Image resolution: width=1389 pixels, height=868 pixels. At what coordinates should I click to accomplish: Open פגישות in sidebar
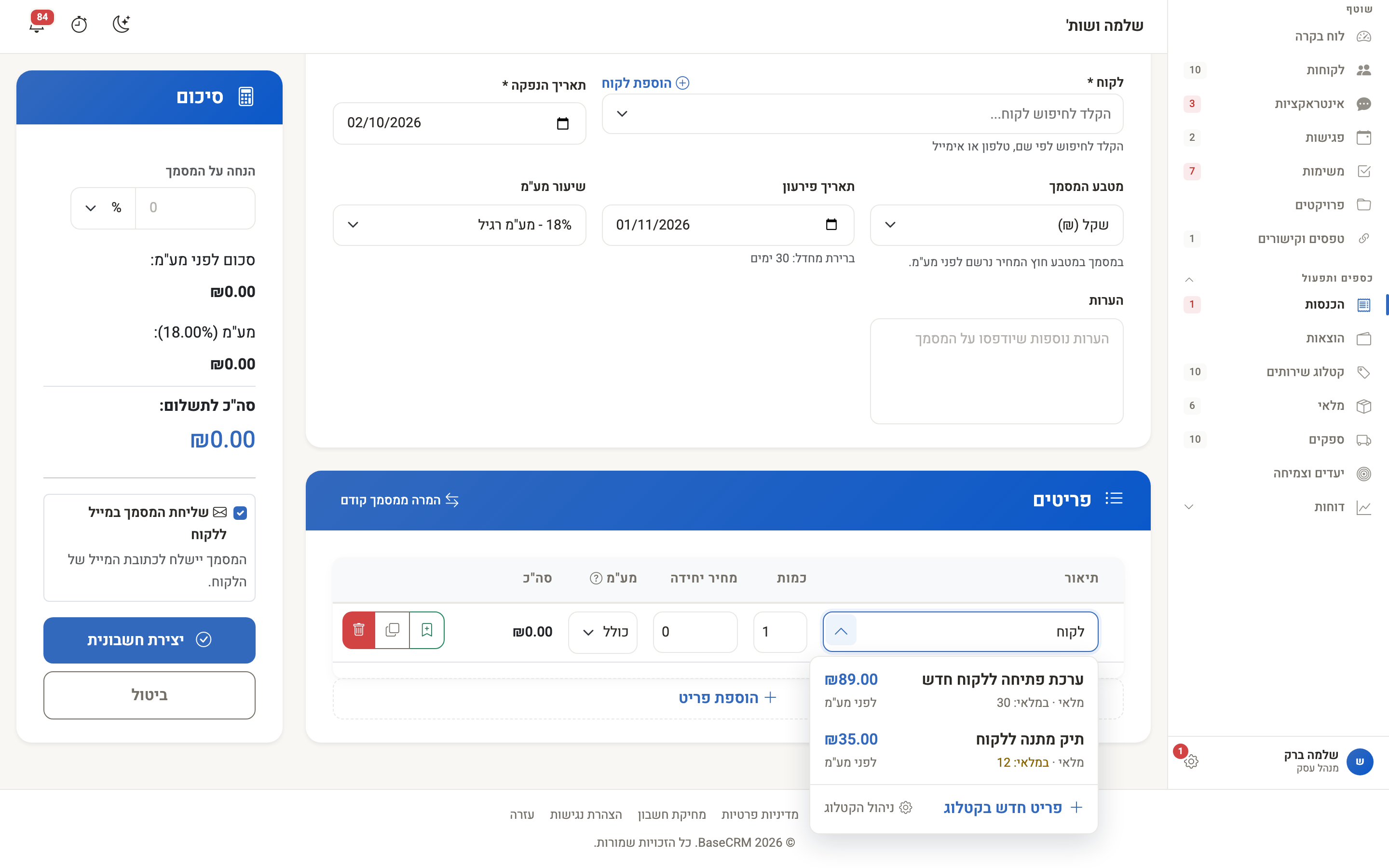point(1278,137)
